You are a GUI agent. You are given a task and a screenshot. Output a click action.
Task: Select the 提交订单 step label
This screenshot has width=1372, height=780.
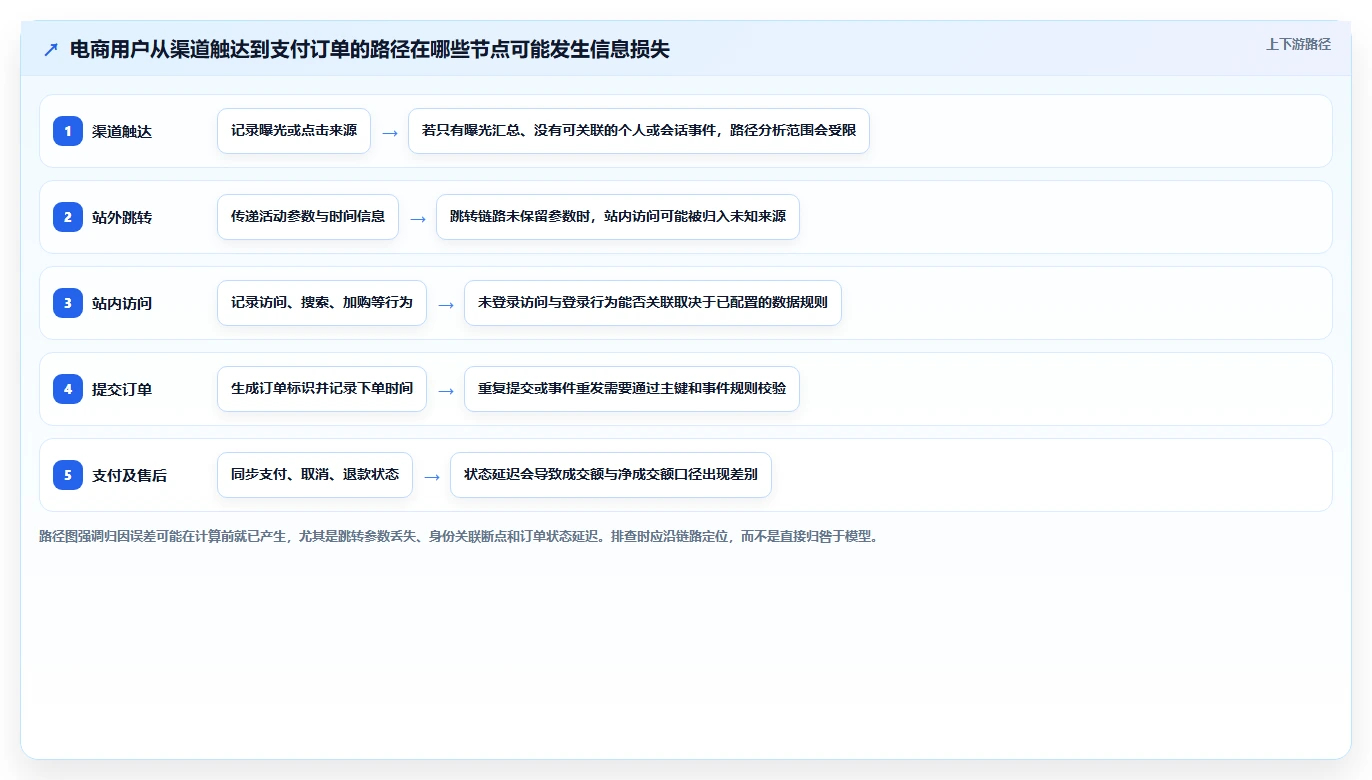click(x=122, y=389)
